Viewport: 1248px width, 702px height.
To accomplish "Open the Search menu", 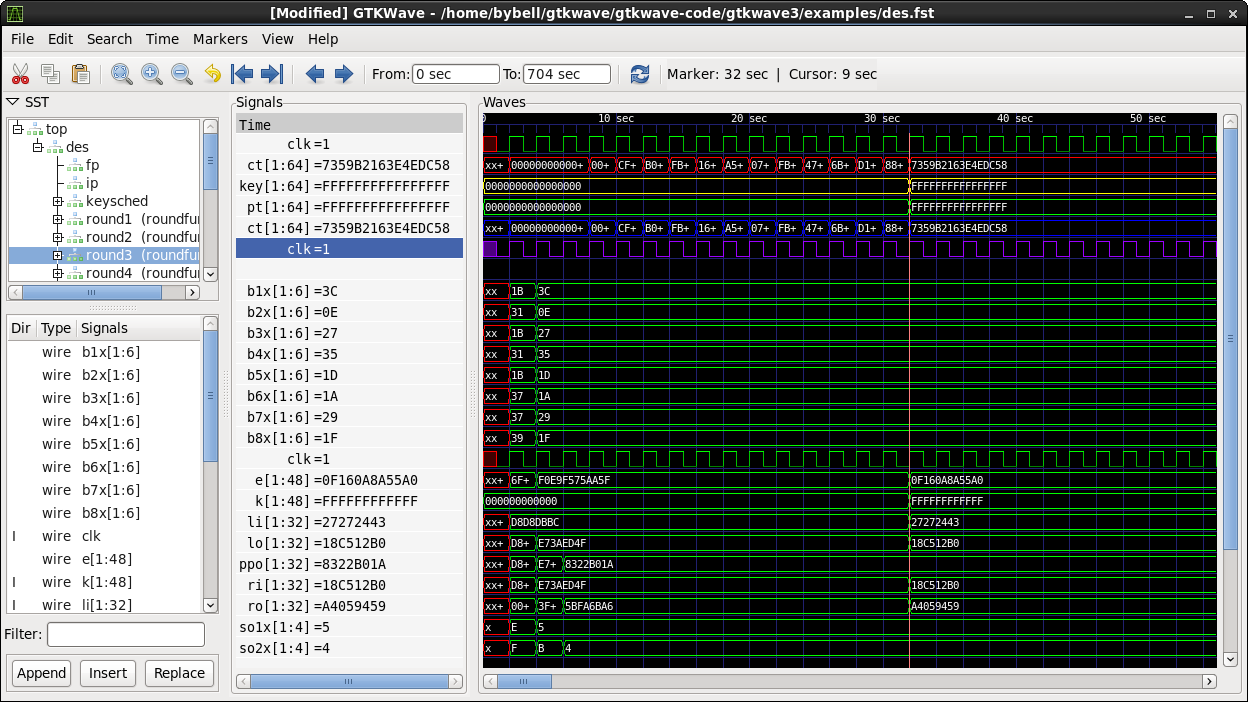I will click(109, 39).
